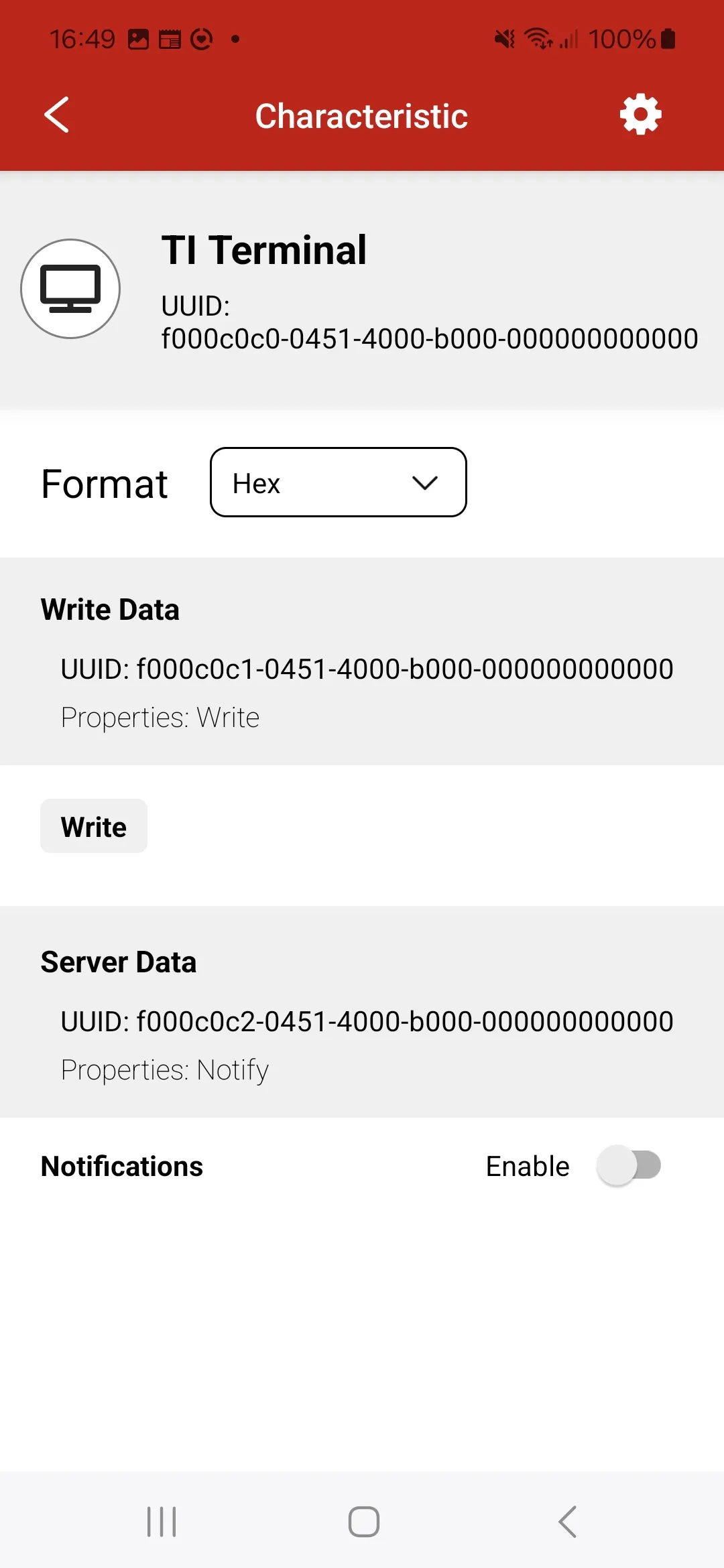Tap the clock in the status bar
This screenshot has width=724, height=1568.
[x=83, y=39]
